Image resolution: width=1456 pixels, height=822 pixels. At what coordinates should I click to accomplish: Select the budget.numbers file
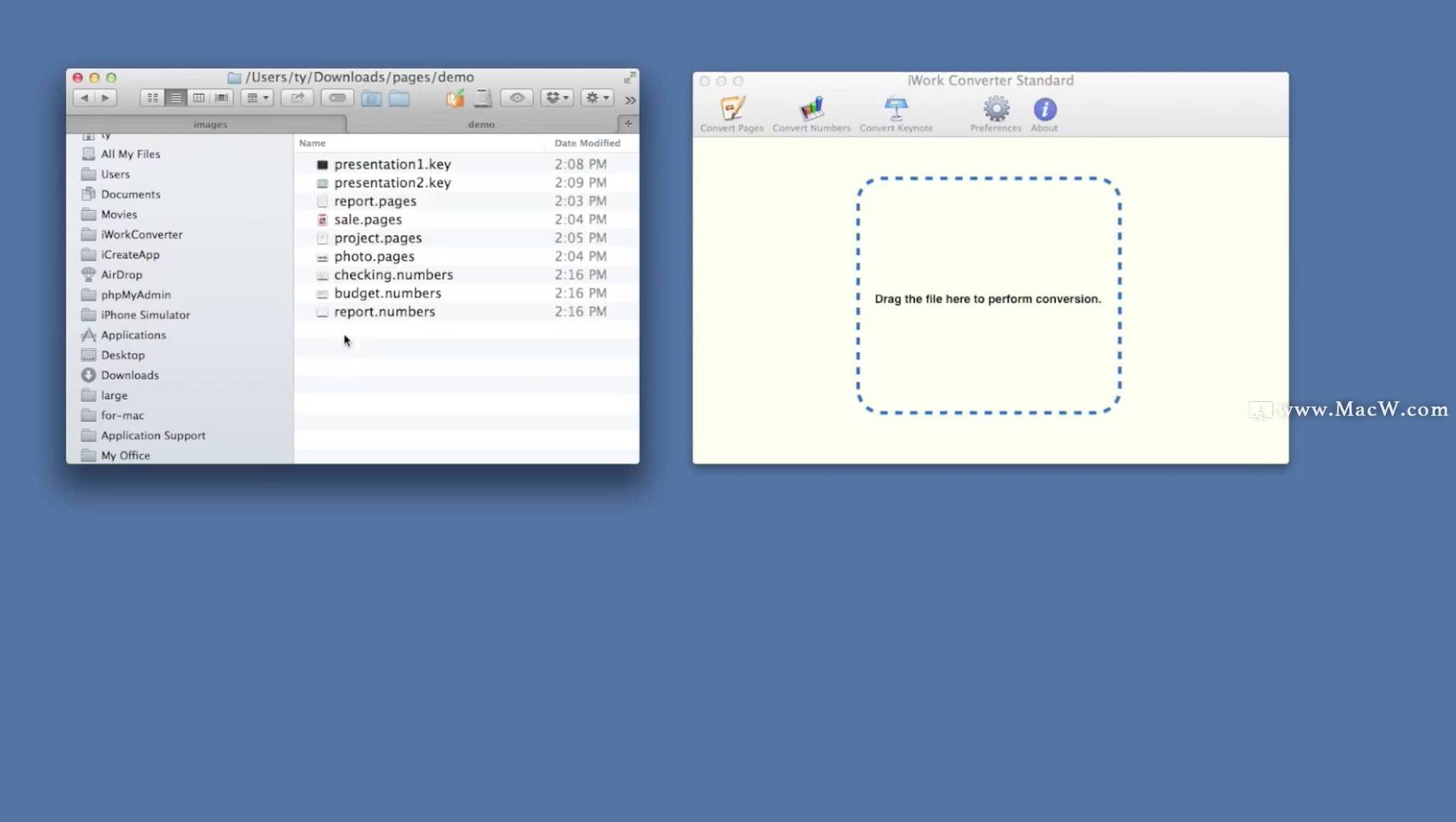[388, 293]
